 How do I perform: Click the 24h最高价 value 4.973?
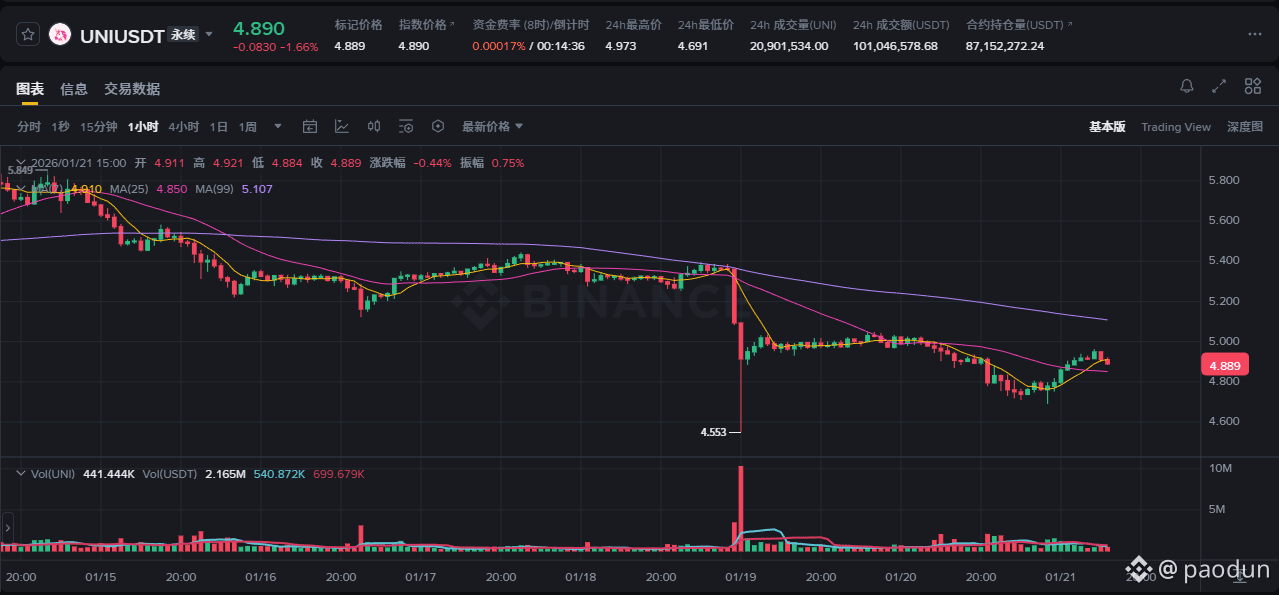[x=621, y=46]
